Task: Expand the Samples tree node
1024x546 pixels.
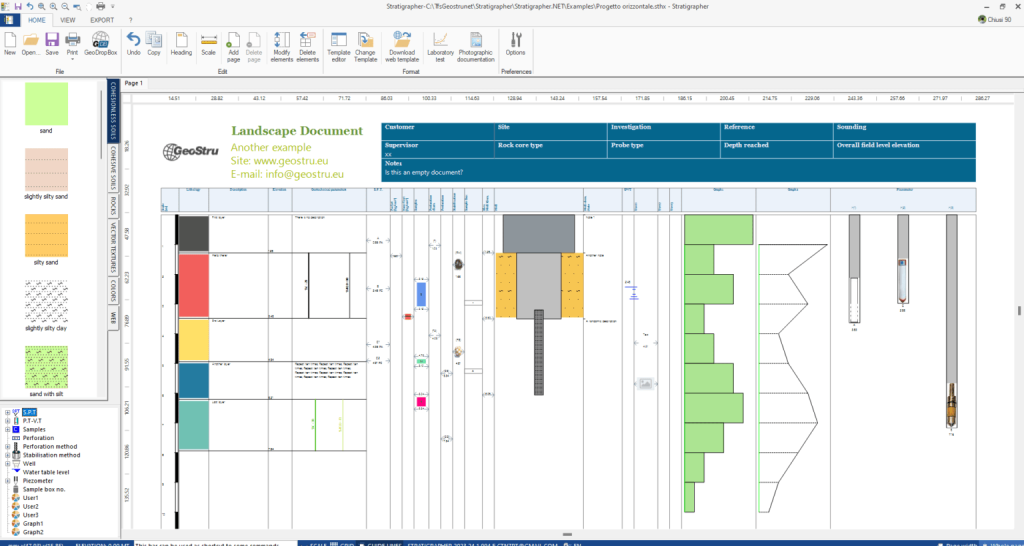Action: [x=7, y=429]
